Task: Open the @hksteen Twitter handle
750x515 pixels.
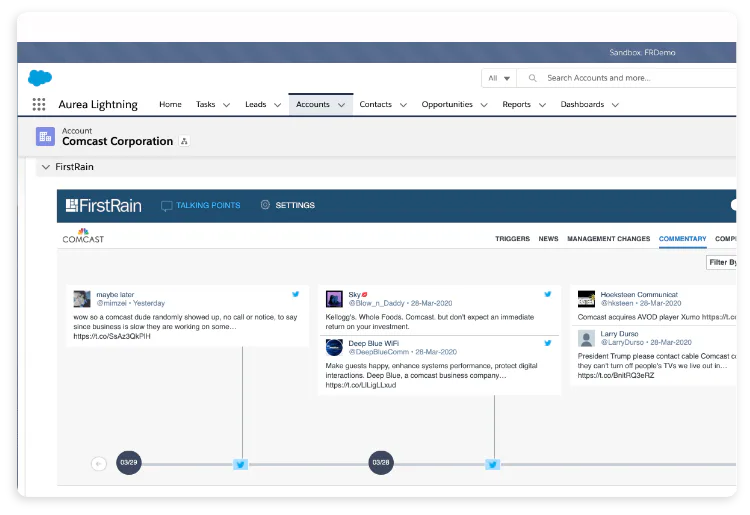Action: (x=617, y=303)
